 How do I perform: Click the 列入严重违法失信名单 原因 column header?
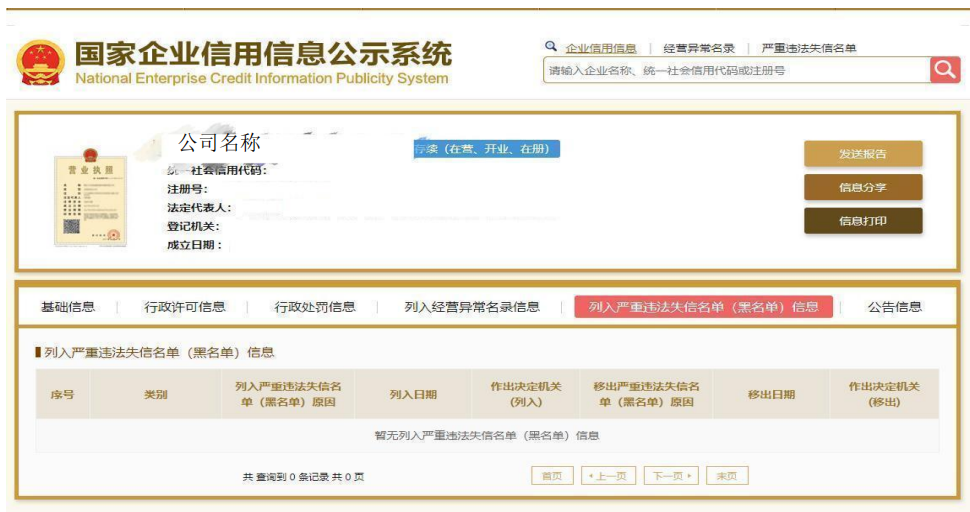pyautogui.click(x=288, y=395)
